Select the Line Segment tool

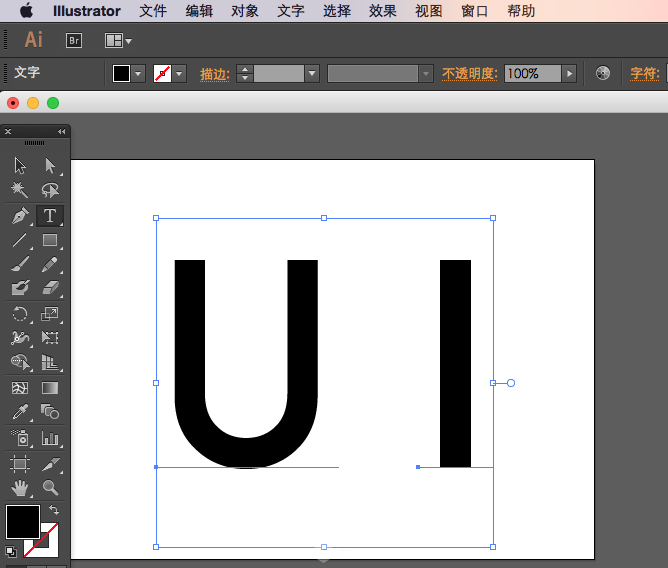pos(20,240)
